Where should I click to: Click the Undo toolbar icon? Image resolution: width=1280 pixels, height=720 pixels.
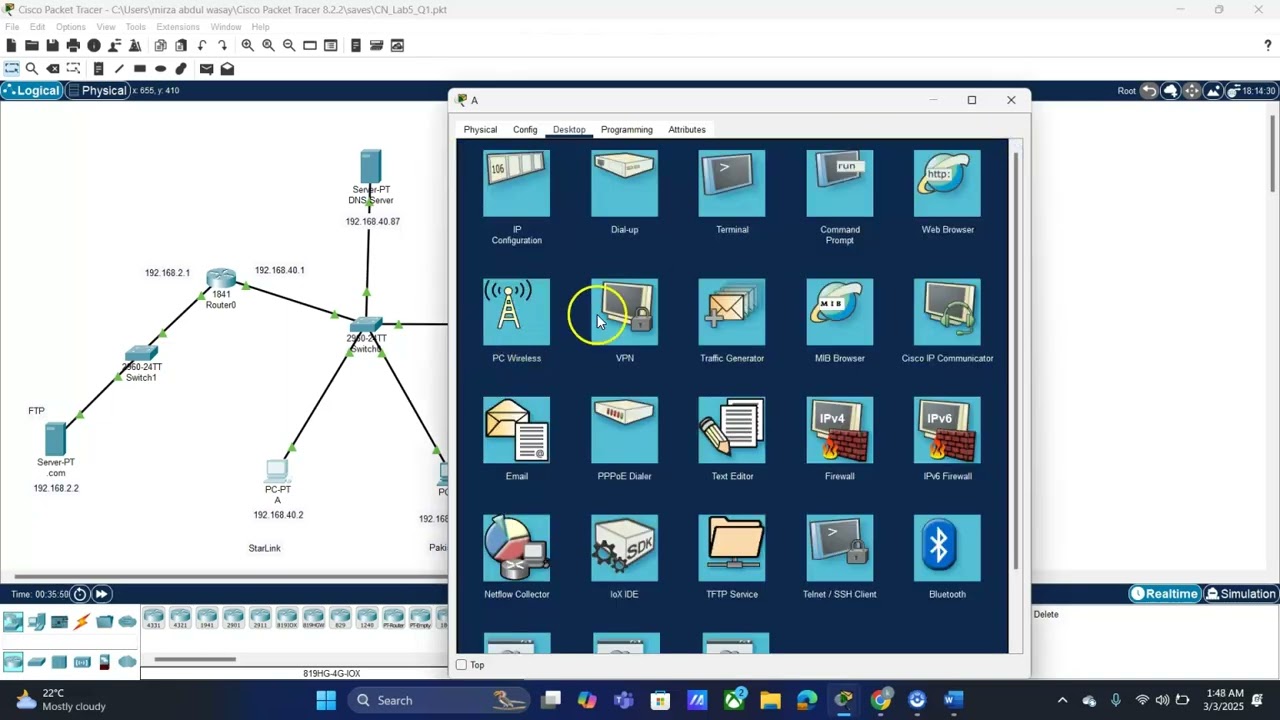point(202,45)
